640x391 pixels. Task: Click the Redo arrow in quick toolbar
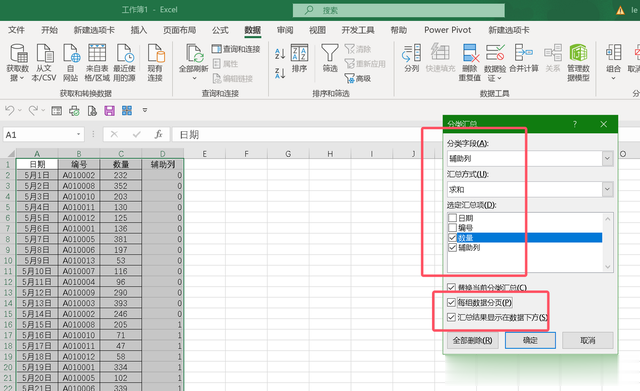(33, 110)
